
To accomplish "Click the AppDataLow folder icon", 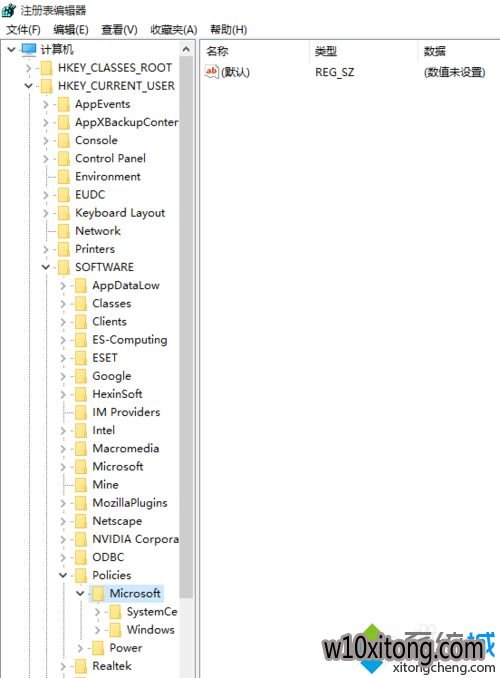I will pyautogui.click(x=81, y=286).
